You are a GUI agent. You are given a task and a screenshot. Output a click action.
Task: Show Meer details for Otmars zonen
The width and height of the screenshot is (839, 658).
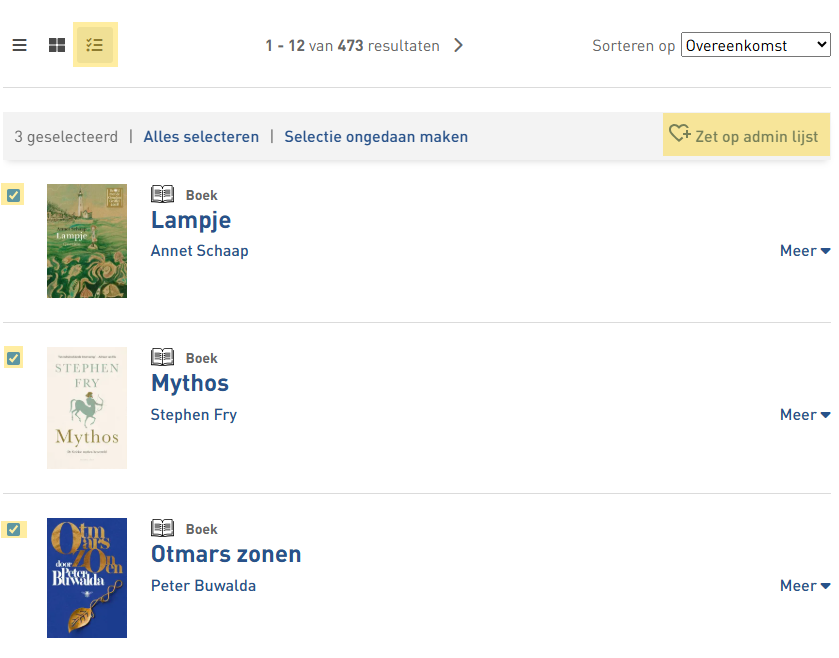(x=804, y=586)
